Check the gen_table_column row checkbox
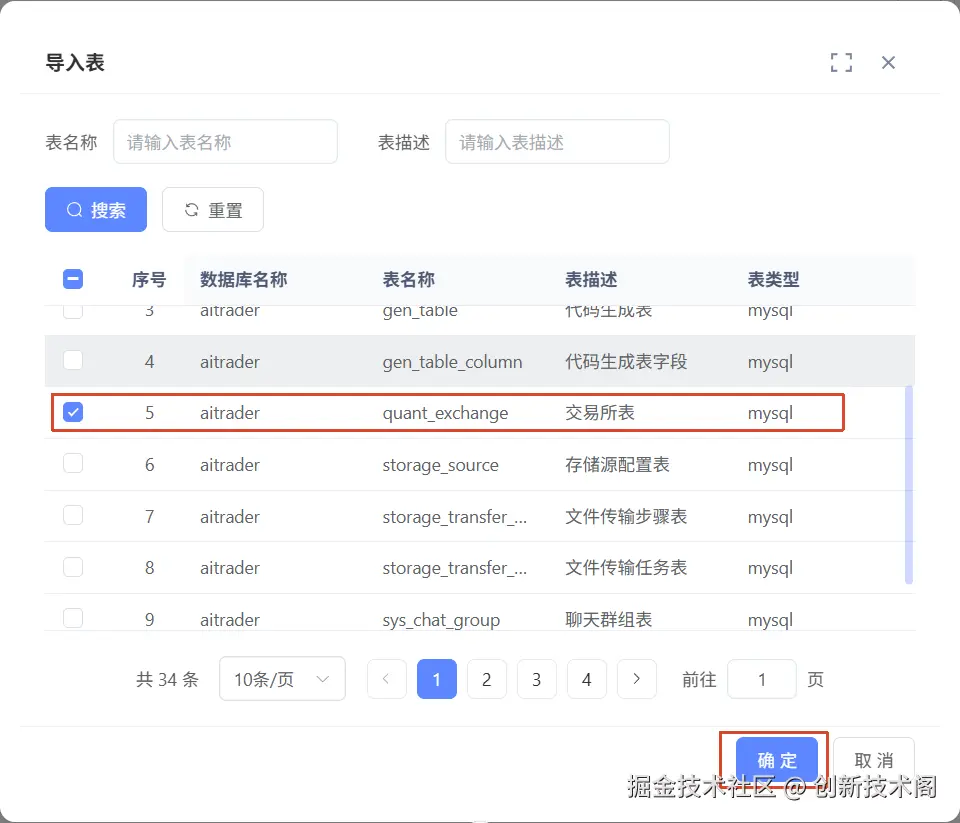The width and height of the screenshot is (960, 823). pyautogui.click(x=73, y=361)
